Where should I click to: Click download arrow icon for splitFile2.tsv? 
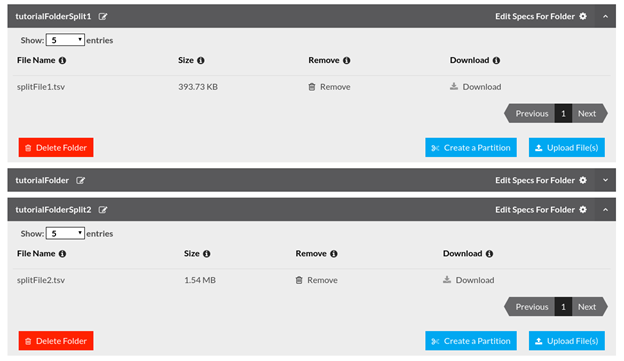tap(447, 280)
